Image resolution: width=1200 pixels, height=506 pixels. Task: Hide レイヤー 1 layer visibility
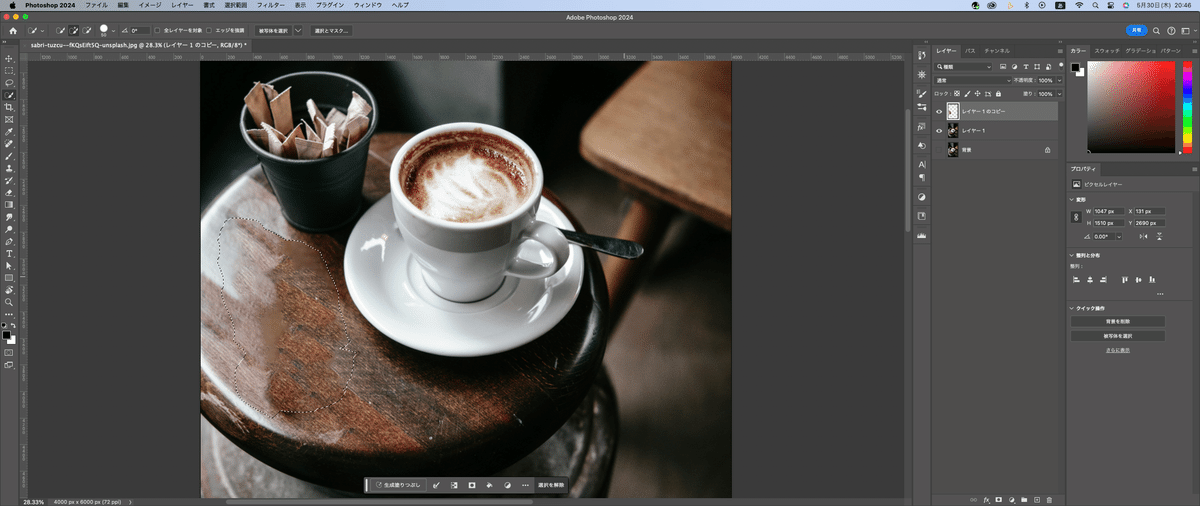pos(939,131)
